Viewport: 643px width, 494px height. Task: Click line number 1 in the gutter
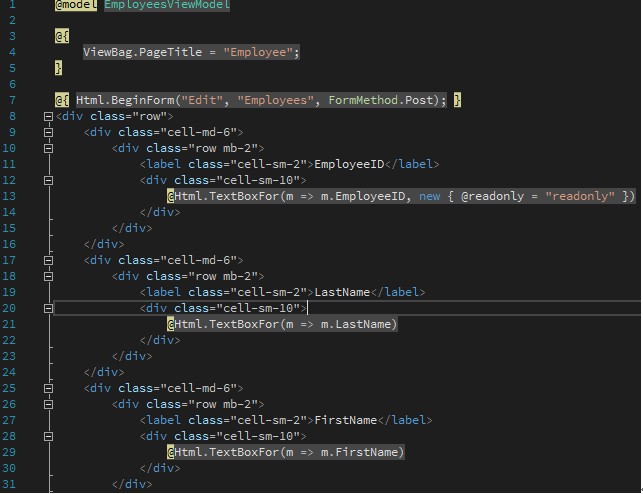pos(12,5)
